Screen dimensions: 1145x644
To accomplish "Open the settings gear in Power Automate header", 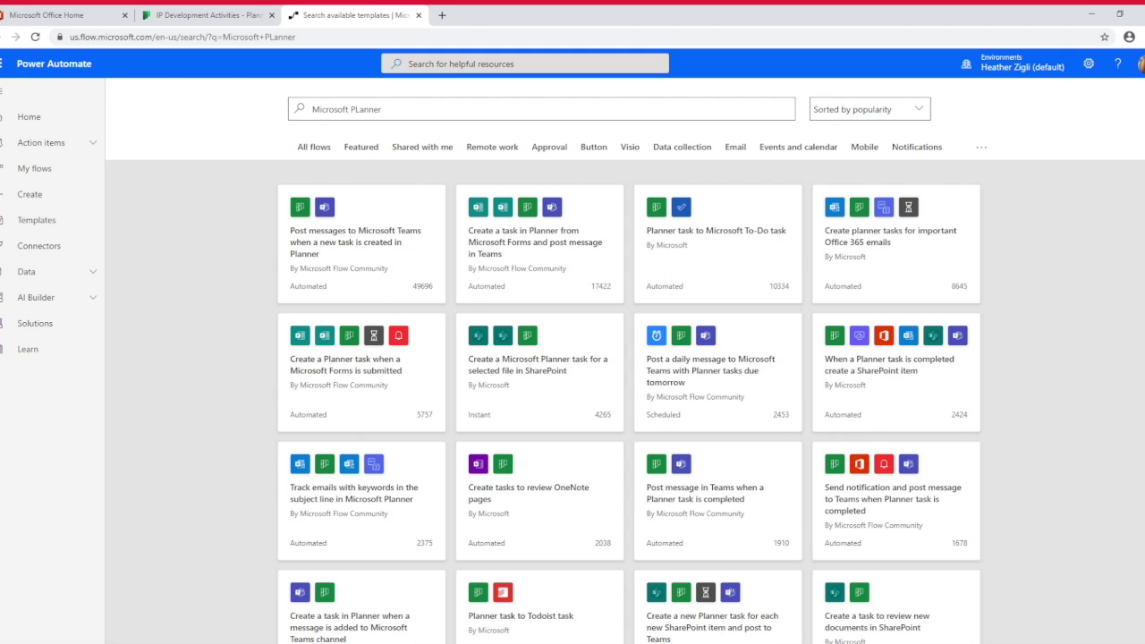I will (1088, 64).
